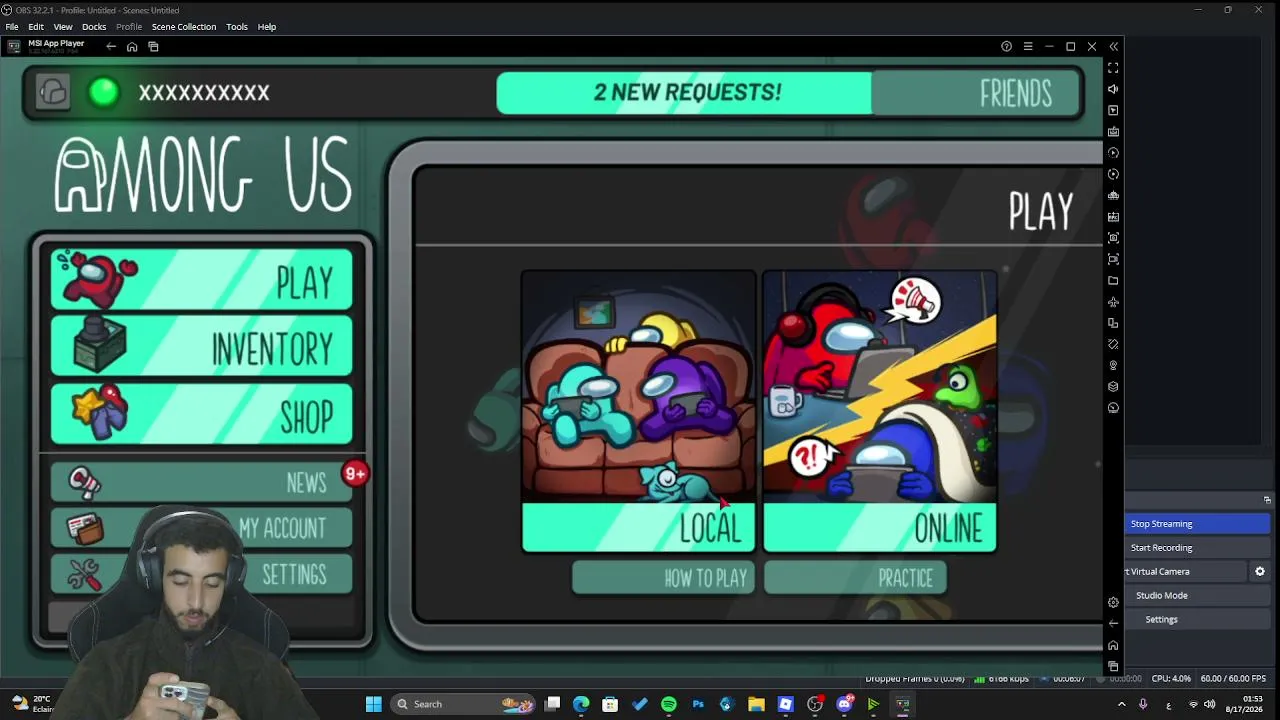Click the back arrow at player sidebar bottom
This screenshot has width=1280, height=720.
[1113, 623]
